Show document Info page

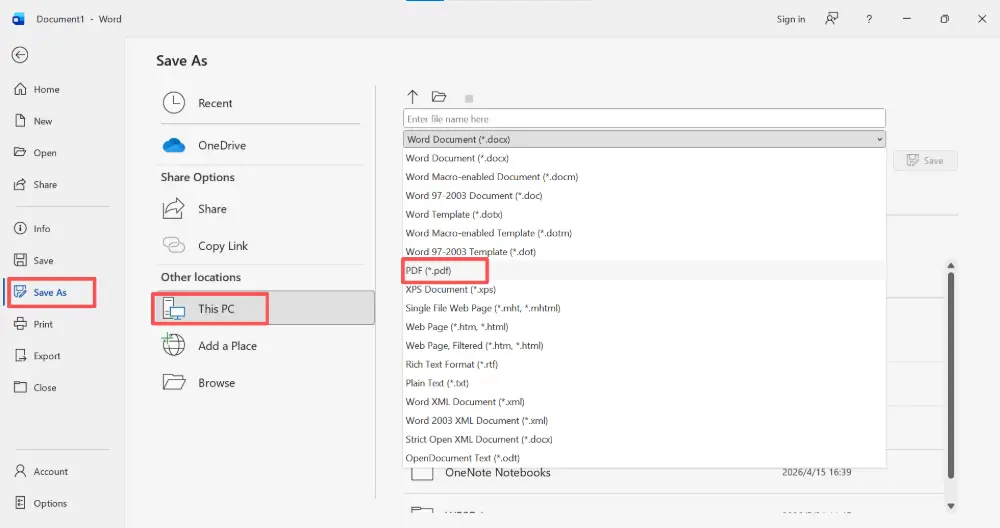click(x=33, y=228)
